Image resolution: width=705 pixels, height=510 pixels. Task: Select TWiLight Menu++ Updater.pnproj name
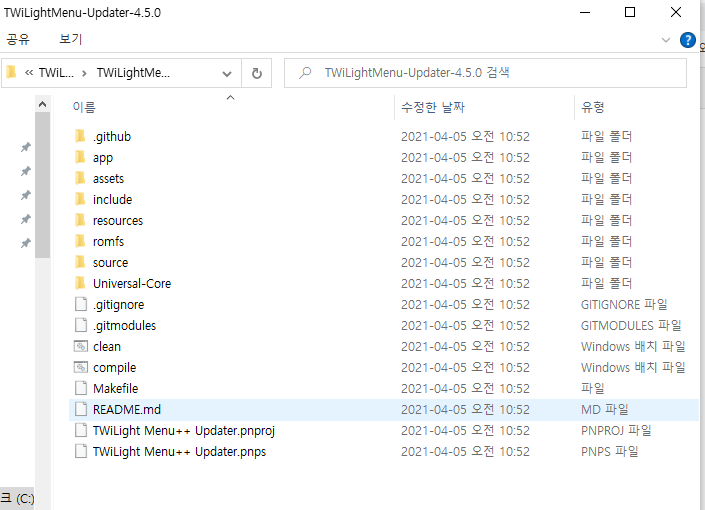tap(183, 430)
